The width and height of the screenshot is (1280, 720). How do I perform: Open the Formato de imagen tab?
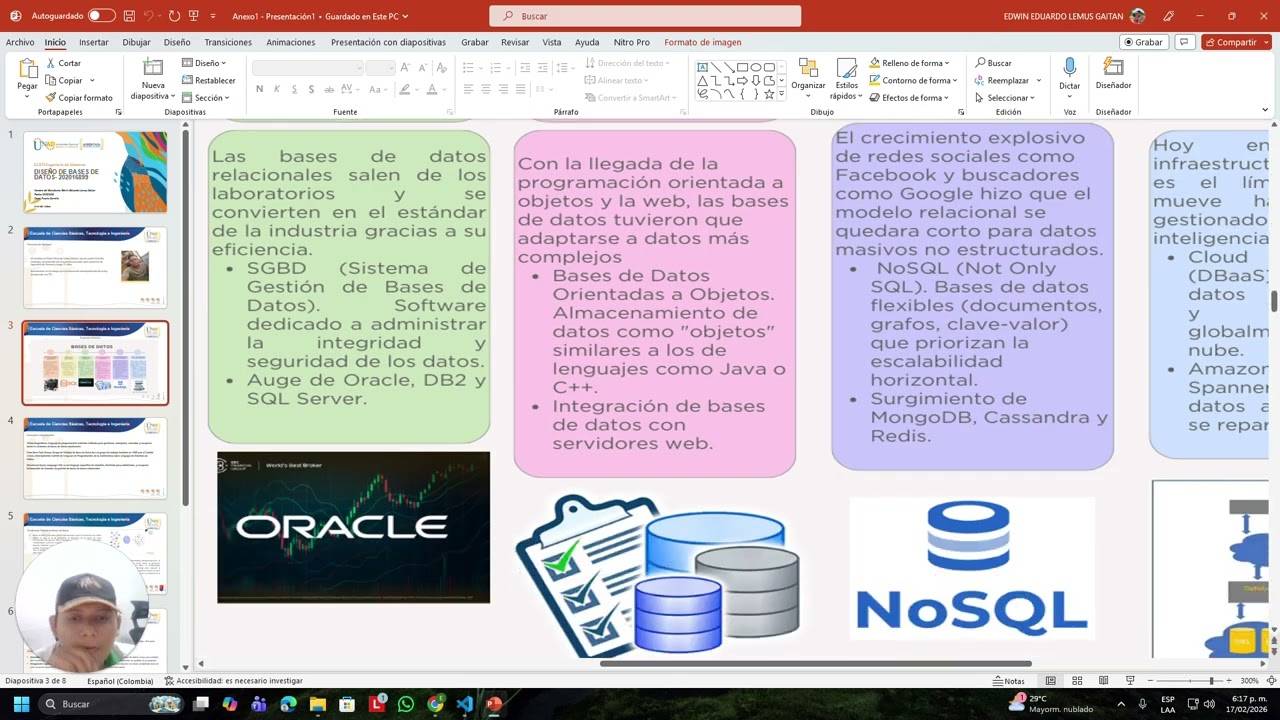pyautogui.click(x=703, y=42)
